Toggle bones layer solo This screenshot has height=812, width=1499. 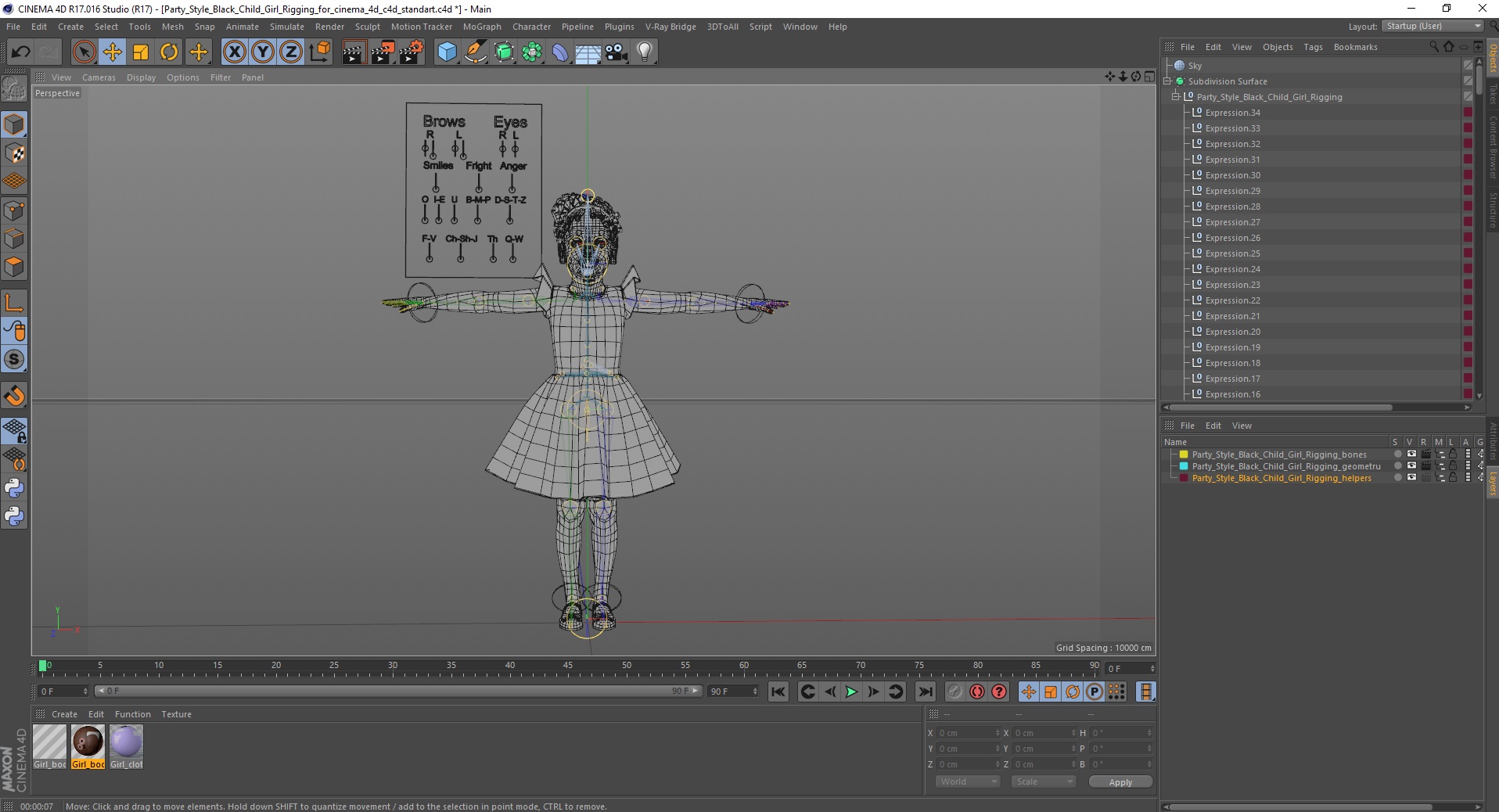point(1397,455)
